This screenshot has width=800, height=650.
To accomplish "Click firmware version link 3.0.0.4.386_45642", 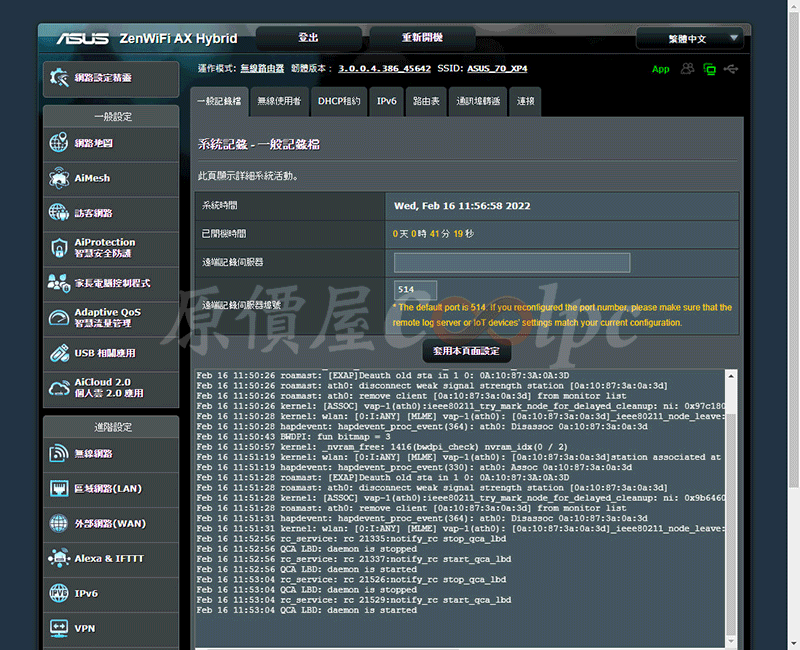I will (x=384, y=68).
